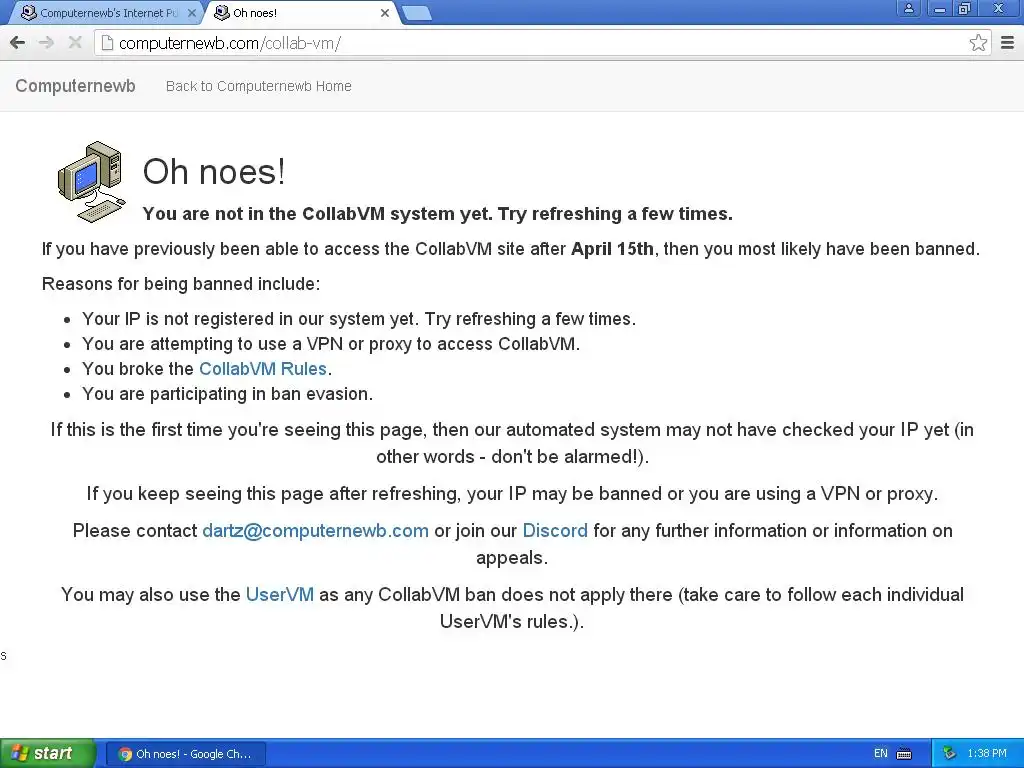1024x768 pixels.
Task: Close the Computernewb's Internet tab
Action: [191, 13]
